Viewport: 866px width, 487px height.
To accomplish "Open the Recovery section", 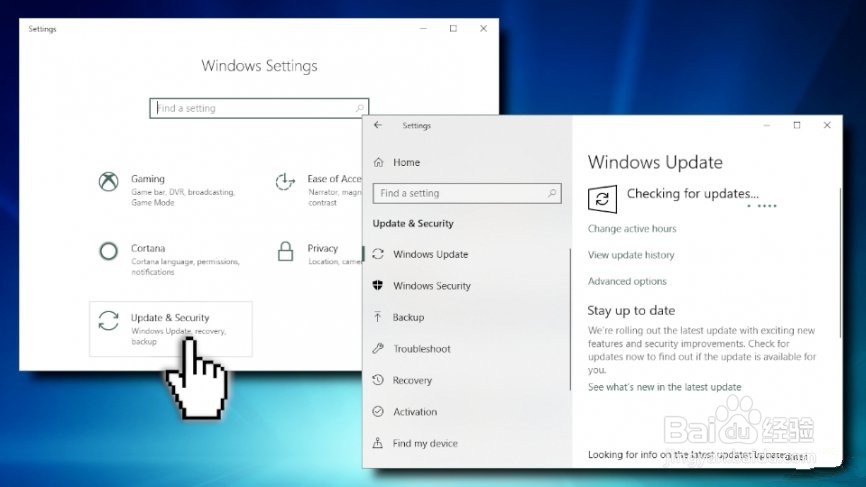I will pos(412,380).
